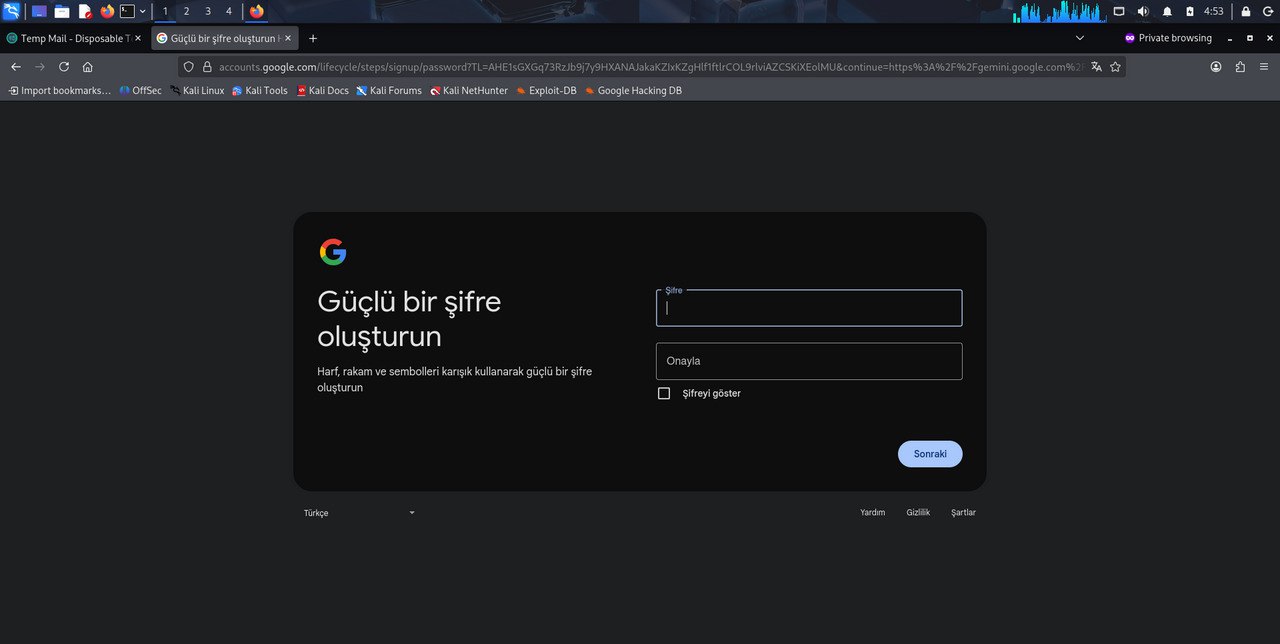Close the Güçlü bir şifre oluşturun tab

pyautogui.click(x=289, y=38)
